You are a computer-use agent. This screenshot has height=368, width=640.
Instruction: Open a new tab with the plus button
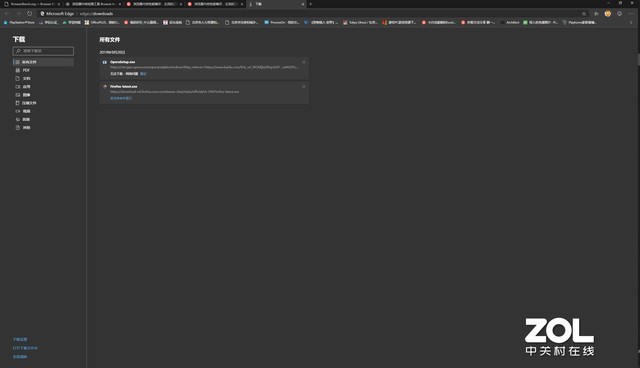[x=311, y=4]
